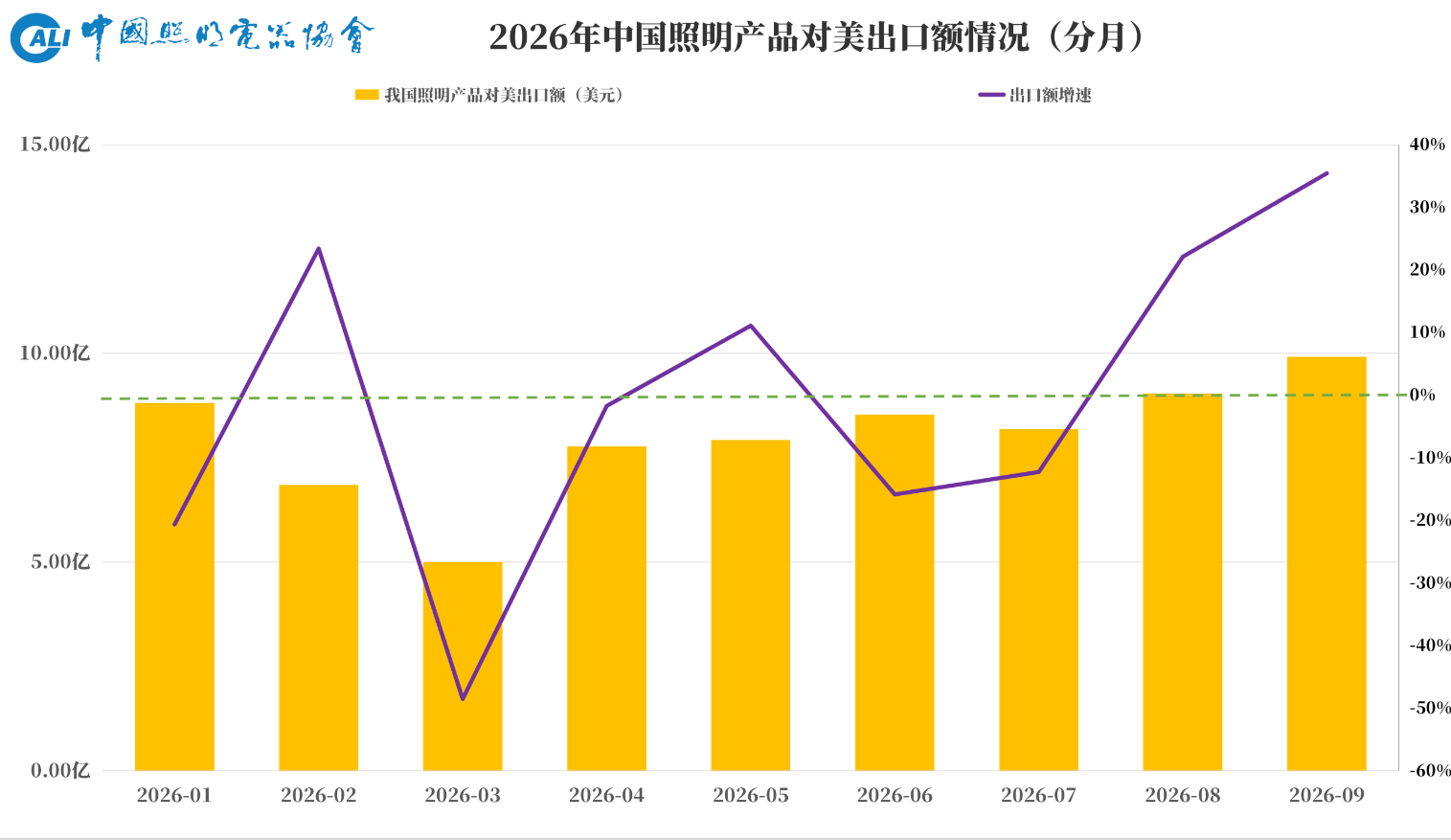Click the 40% right axis label
The width and height of the screenshot is (1451, 840).
[x=1427, y=145]
